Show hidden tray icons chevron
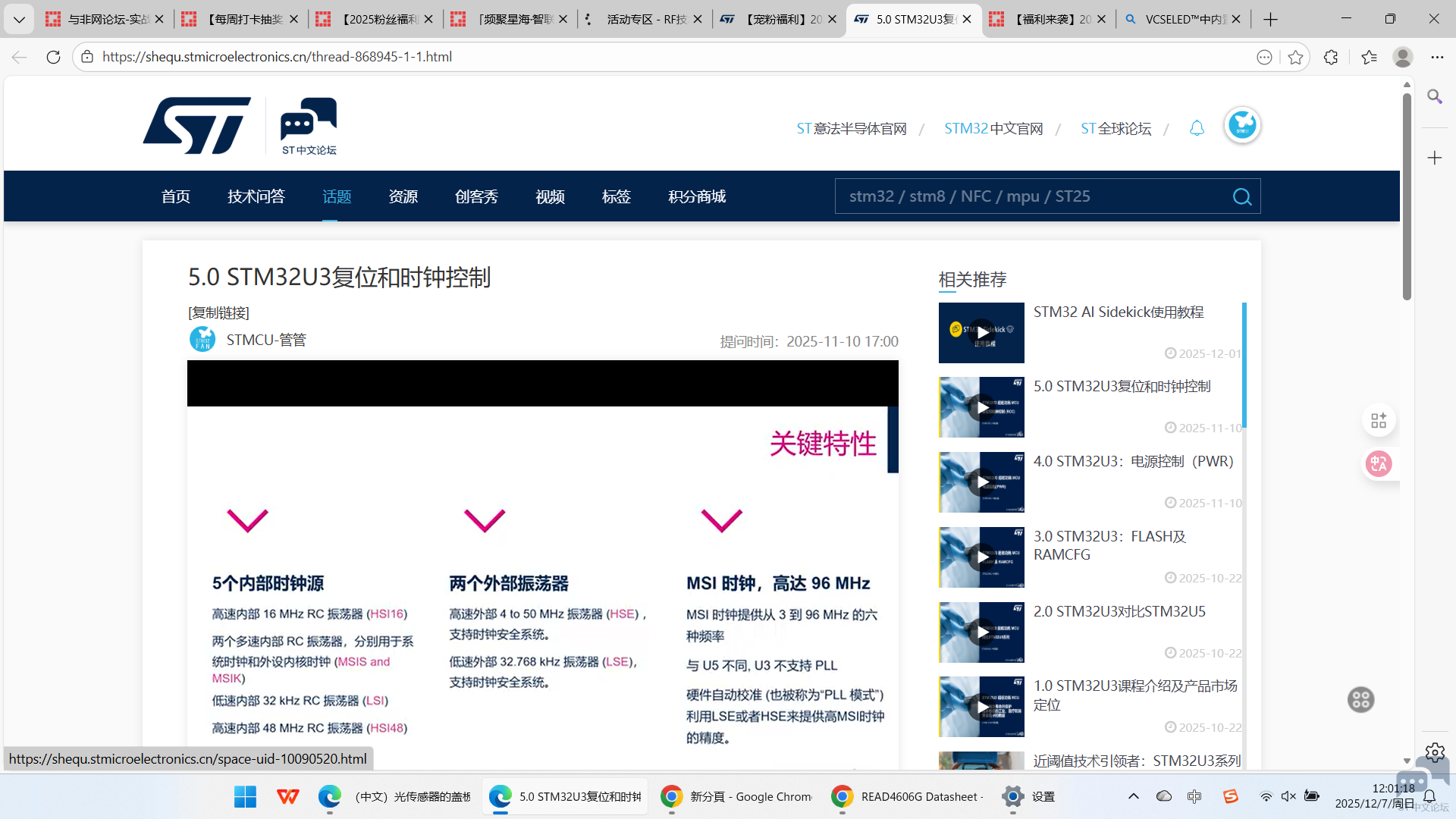 click(x=1134, y=796)
